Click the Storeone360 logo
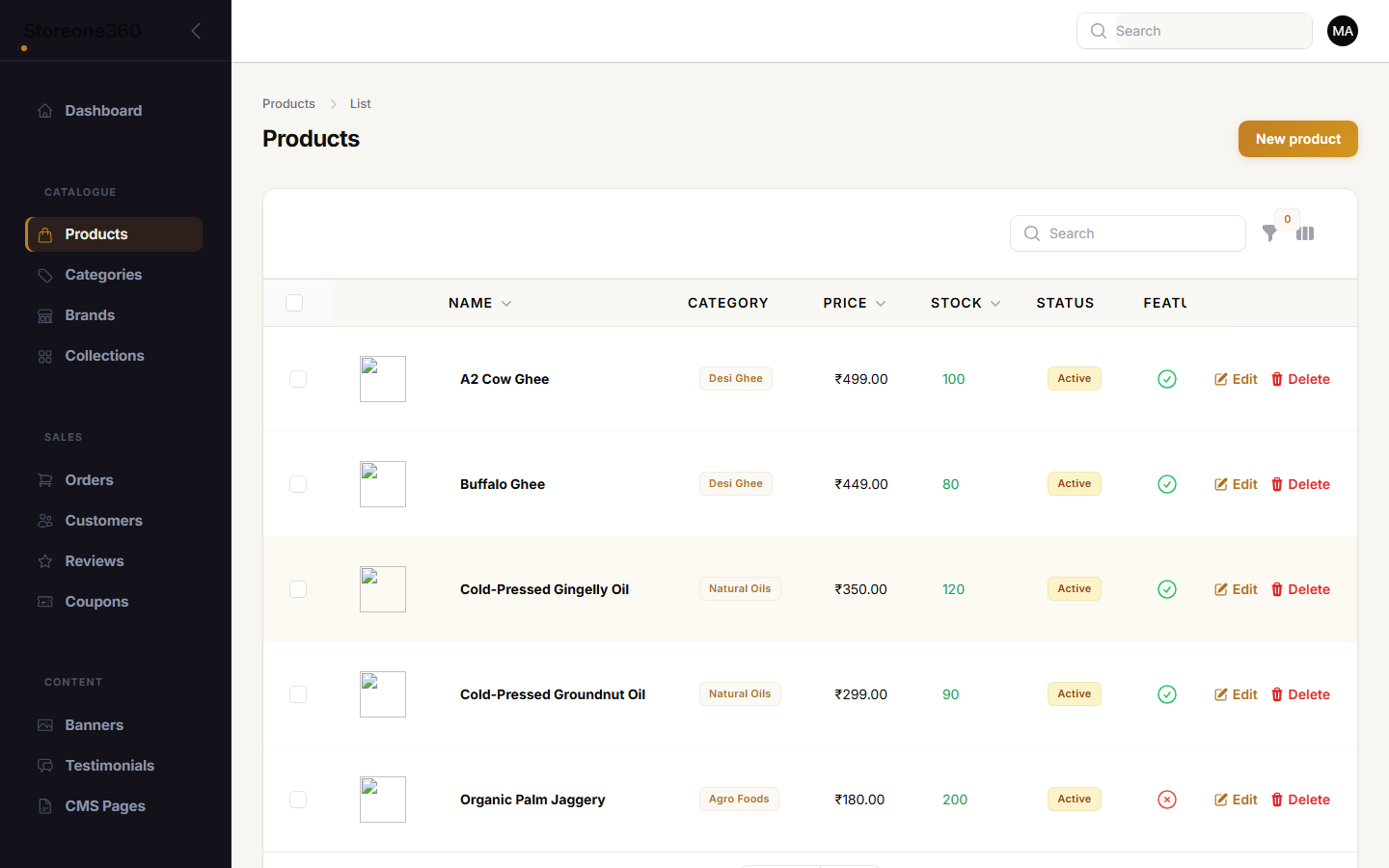The width and height of the screenshot is (1389, 868). (x=82, y=31)
